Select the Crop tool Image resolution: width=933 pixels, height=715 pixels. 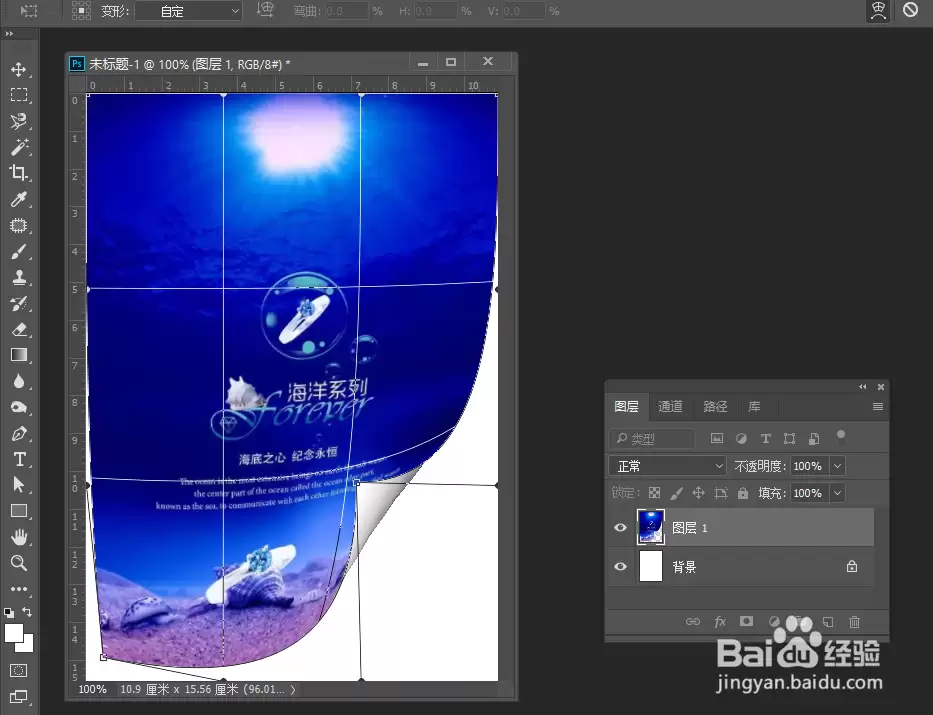click(18, 173)
